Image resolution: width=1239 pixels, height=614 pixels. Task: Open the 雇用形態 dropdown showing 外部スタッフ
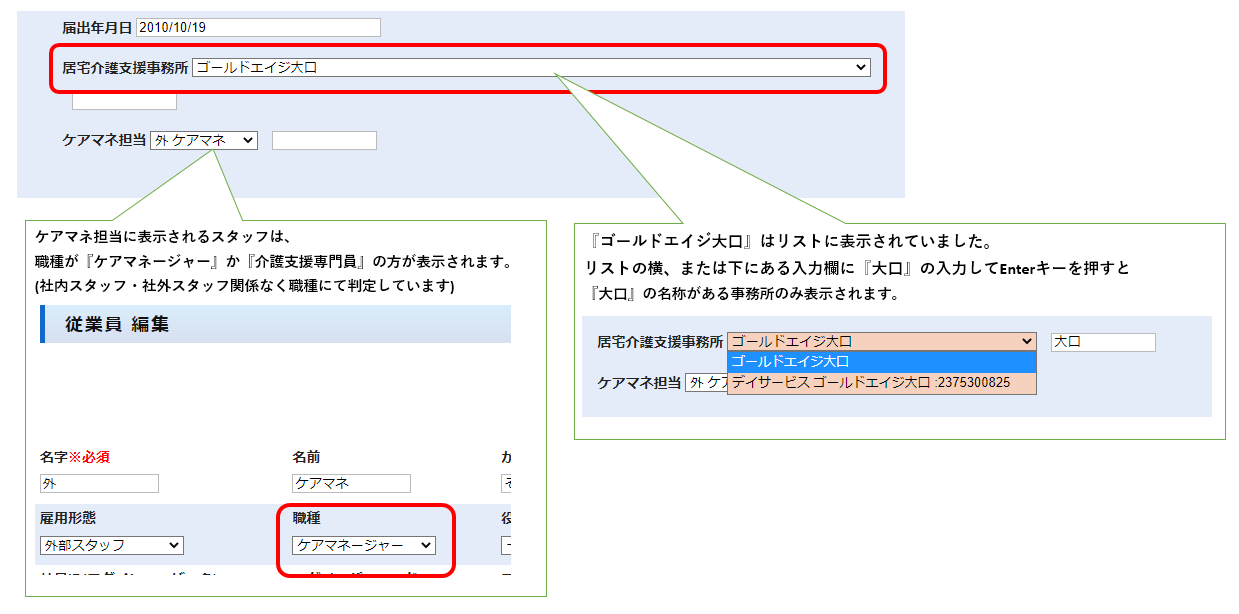tap(112, 545)
